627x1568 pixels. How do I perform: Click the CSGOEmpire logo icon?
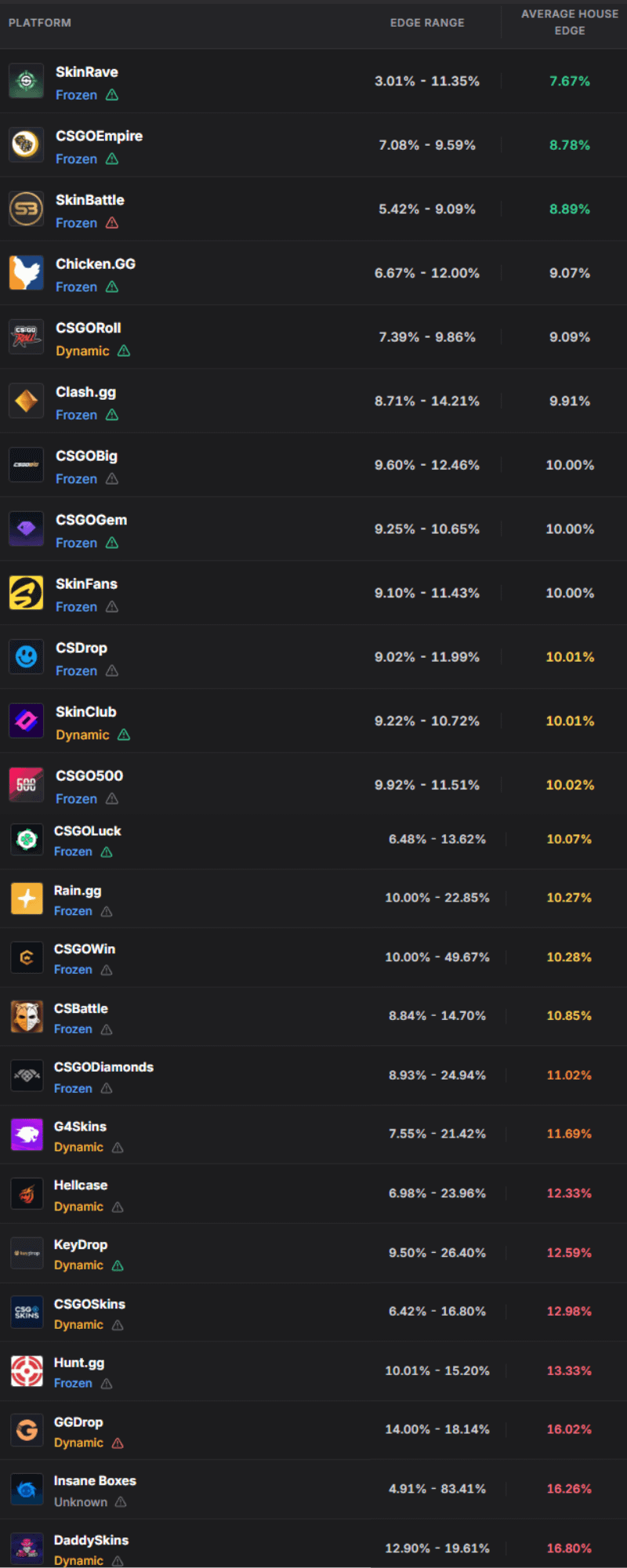click(26, 145)
